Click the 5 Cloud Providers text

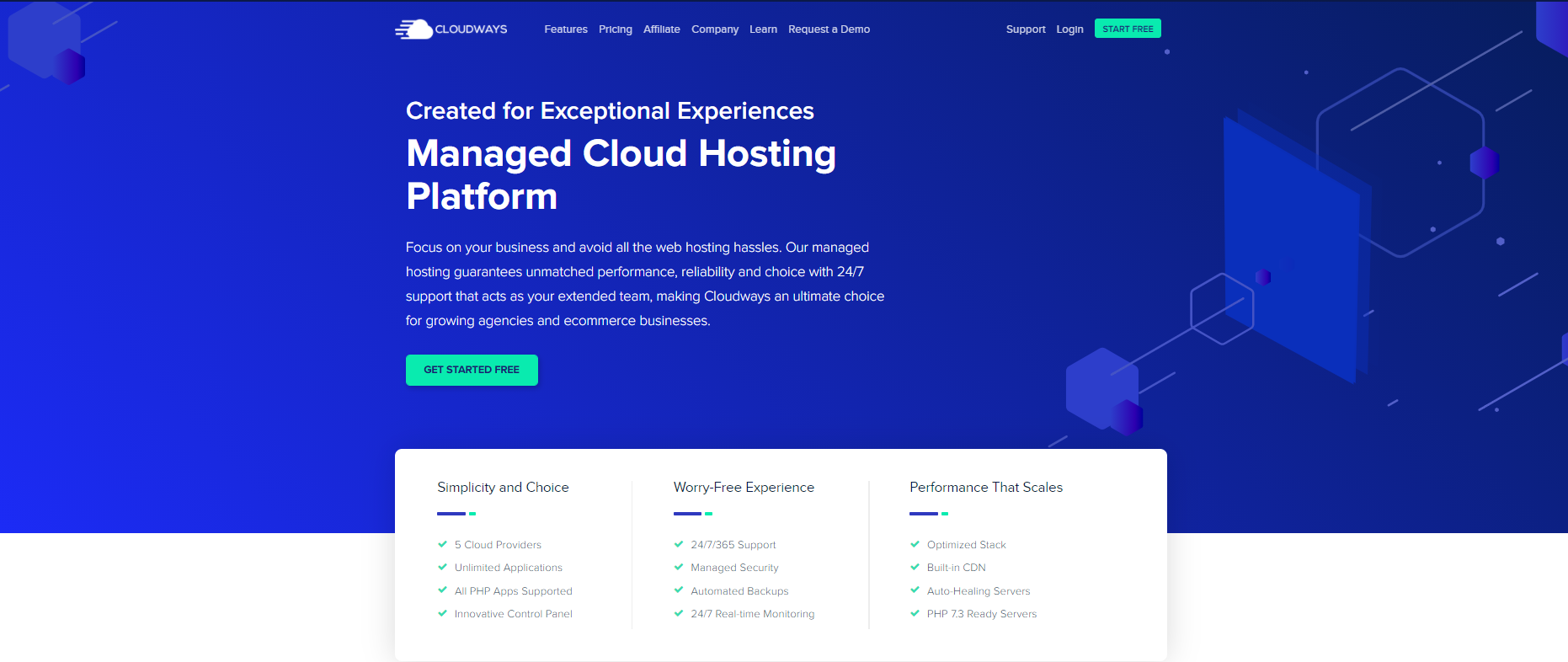pos(498,545)
